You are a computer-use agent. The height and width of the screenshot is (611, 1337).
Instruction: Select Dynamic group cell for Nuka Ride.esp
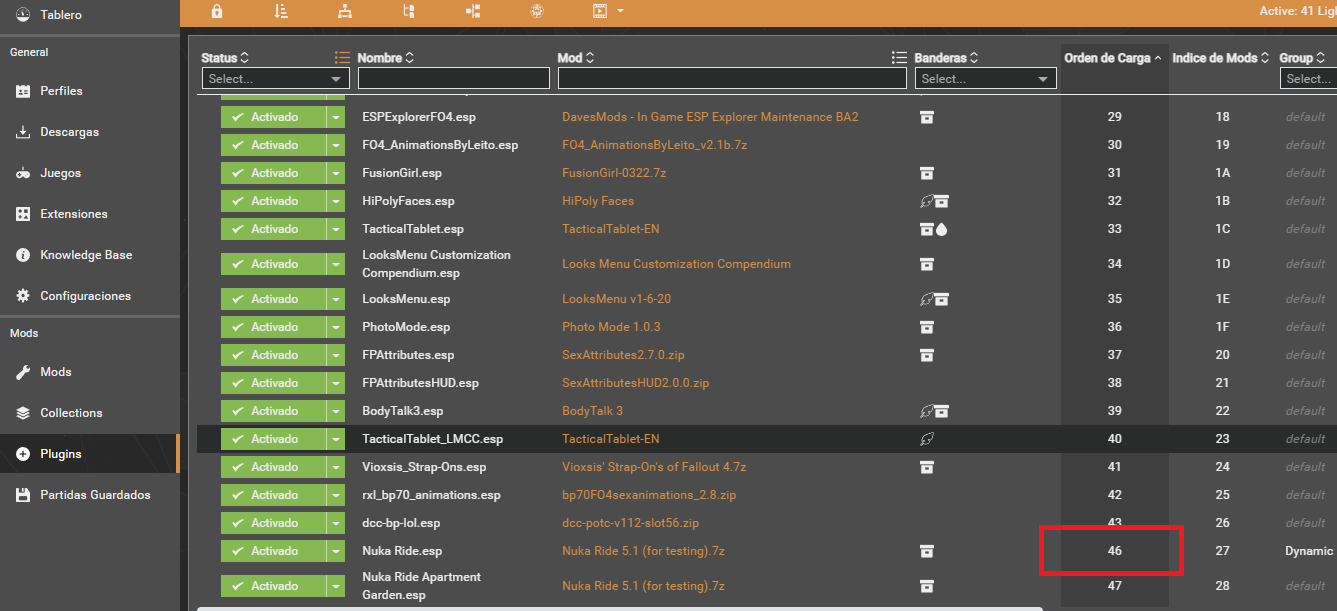(1309, 551)
